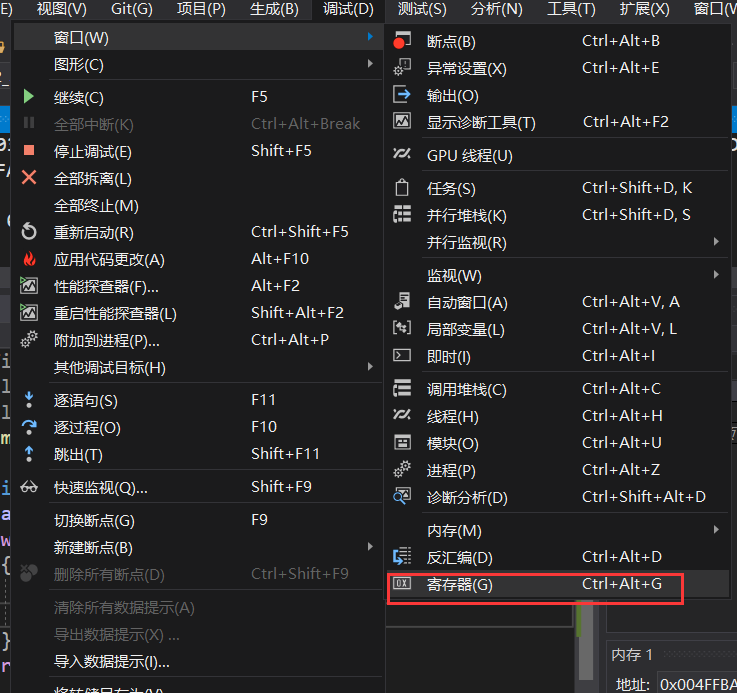Click the glasses icon for 快速监视
The height and width of the screenshot is (693, 737).
pos(29,487)
